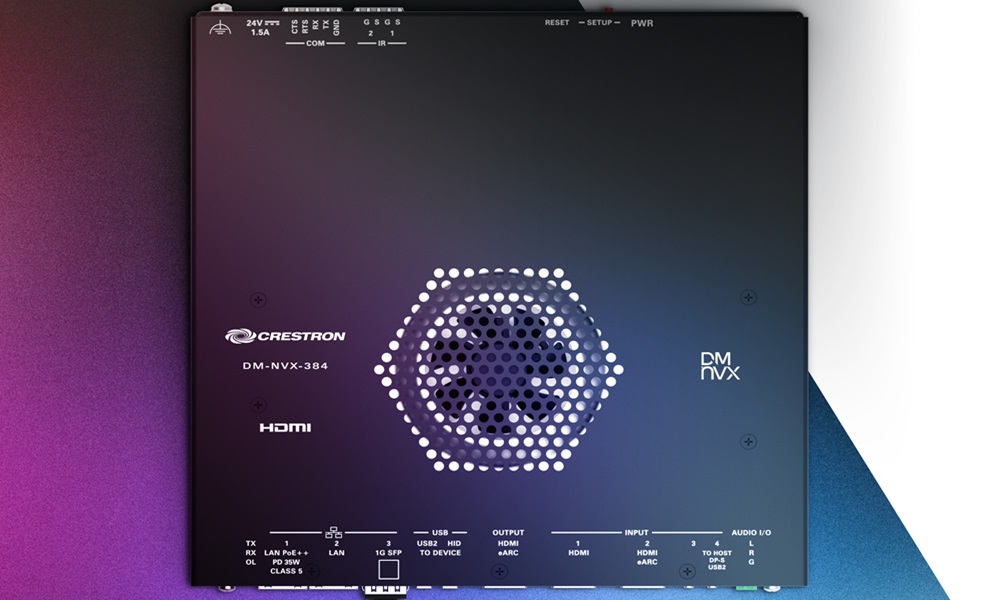The image size is (1000, 600).
Task: Click the "TO DEVICE" label
Action: point(440,553)
